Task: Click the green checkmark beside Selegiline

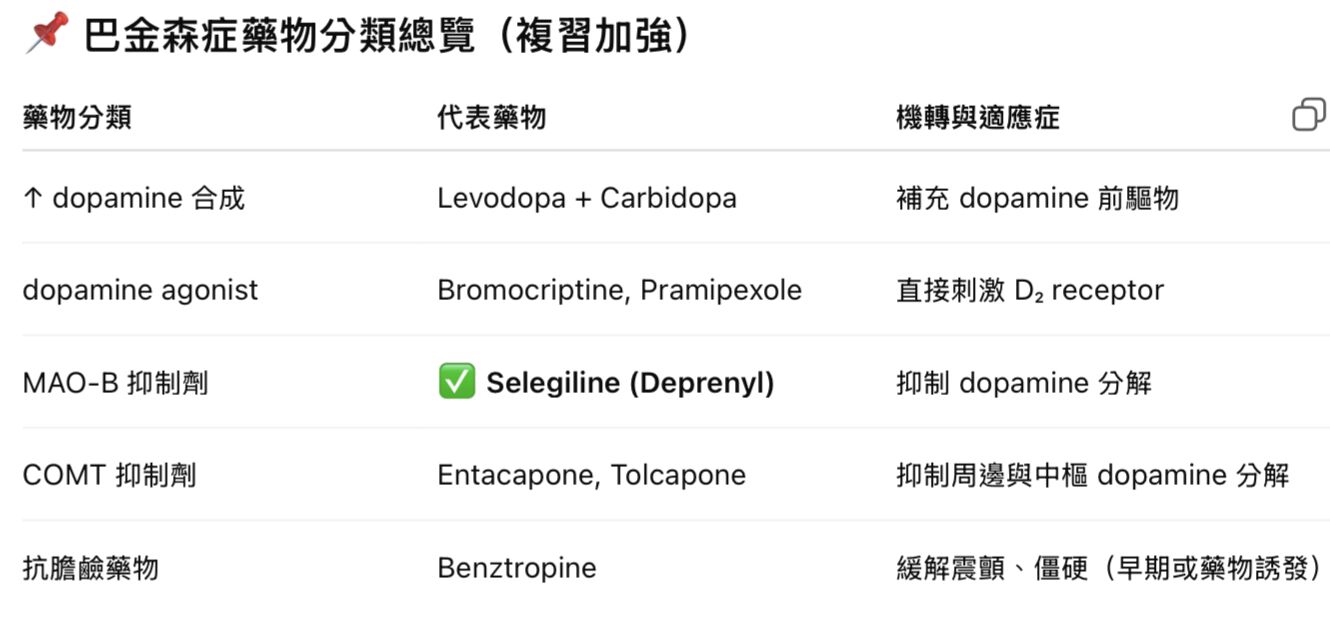Action: 456,382
